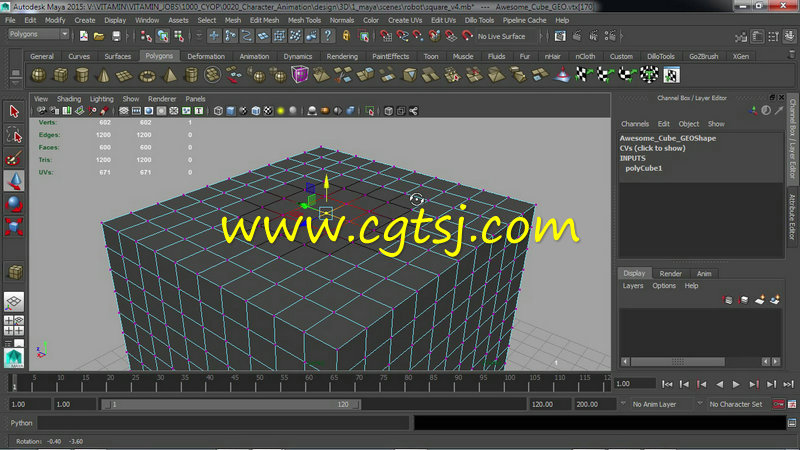Viewport: 800px width, 450px height.
Task: Click the Python command line input
Action: pos(223,423)
